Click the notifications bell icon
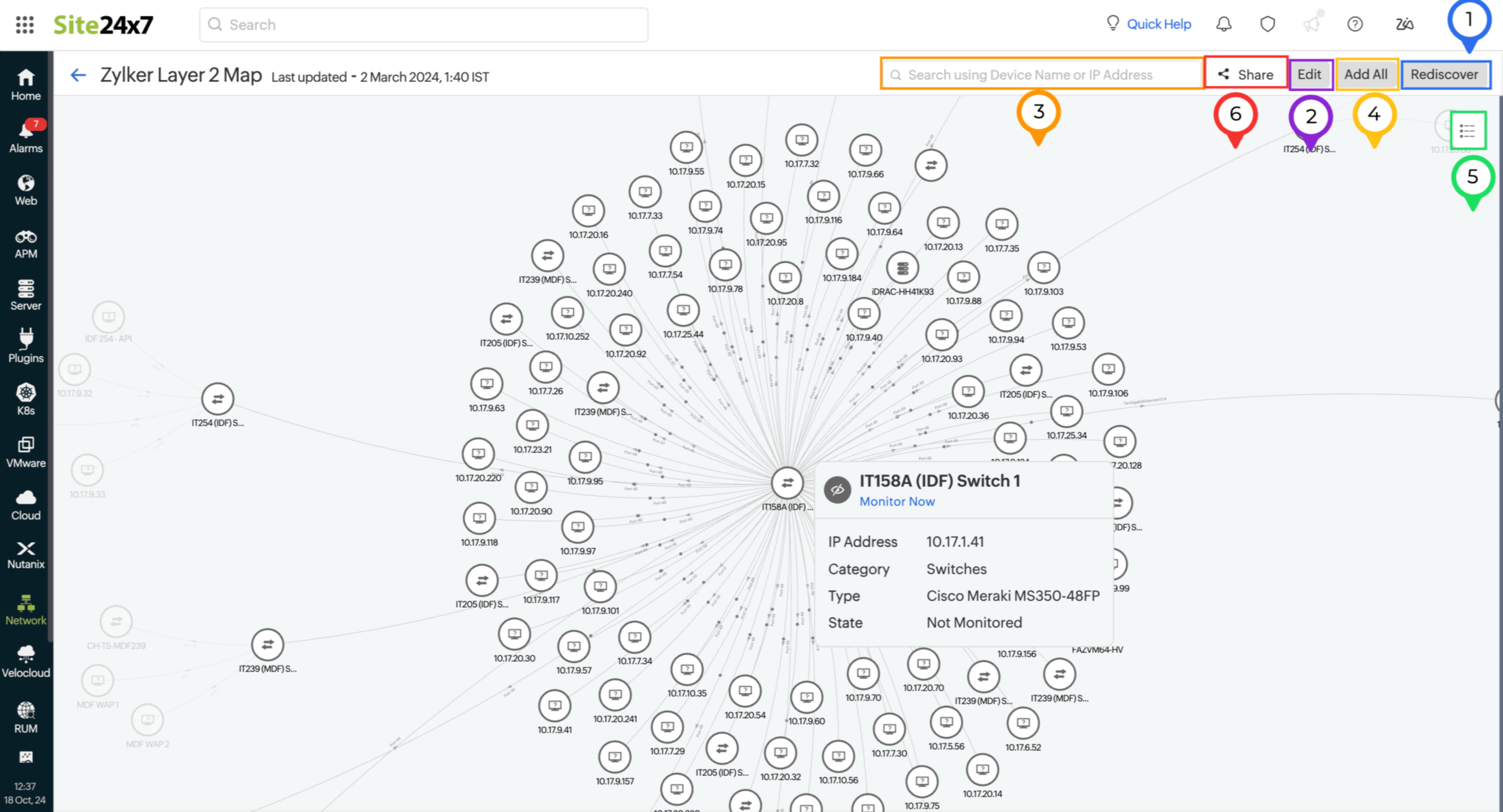1503x812 pixels. (x=1224, y=24)
